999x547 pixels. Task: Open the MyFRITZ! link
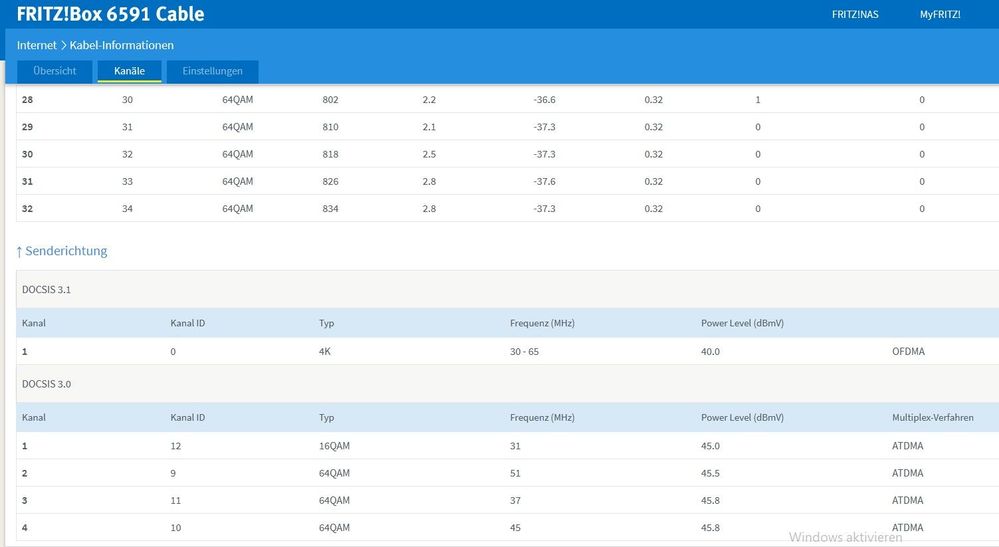coord(940,14)
